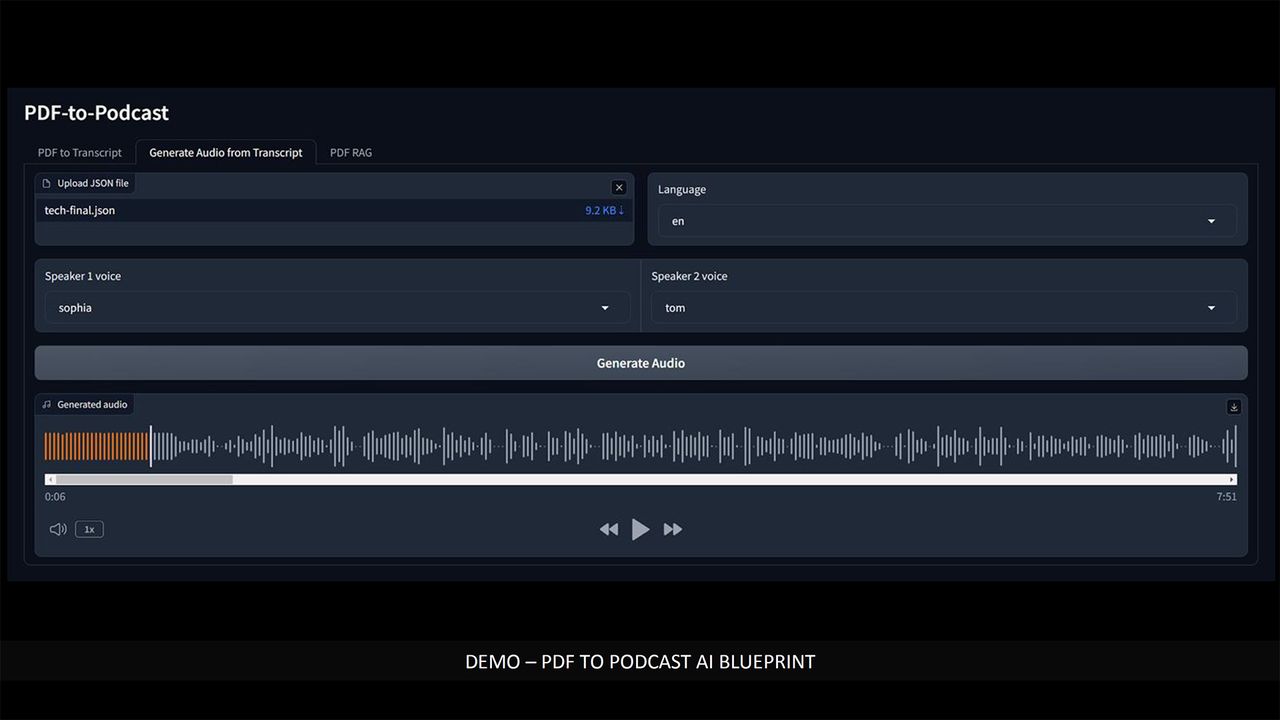Click the scrollbar right arrow under waveform
1280x720 pixels.
[1232, 479]
